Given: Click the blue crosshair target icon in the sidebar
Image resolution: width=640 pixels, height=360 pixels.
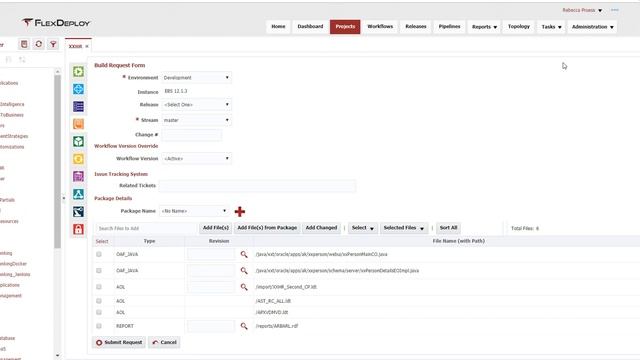Looking at the screenshot, I should click(78, 89).
